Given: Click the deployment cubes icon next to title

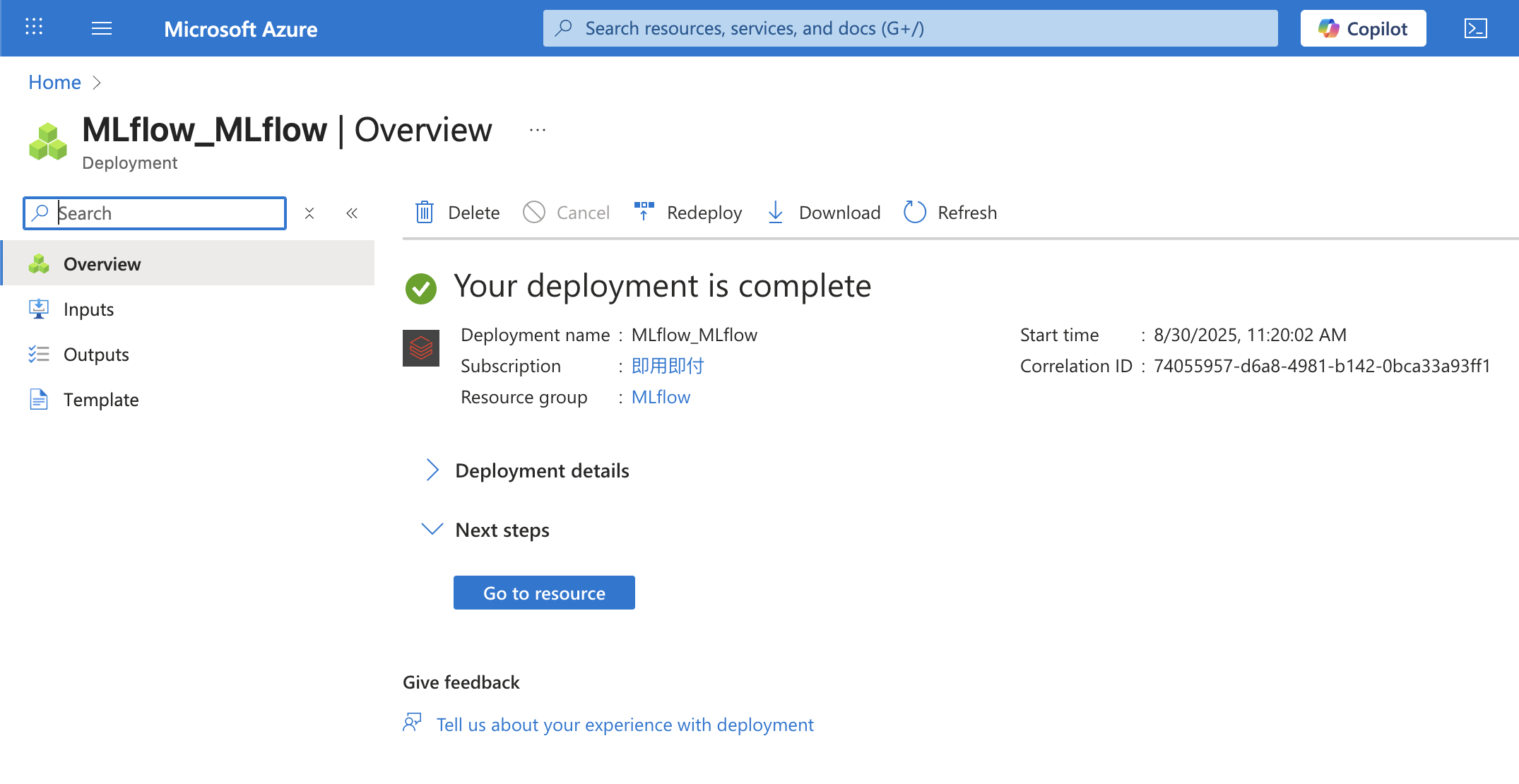Looking at the screenshot, I should [x=48, y=141].
